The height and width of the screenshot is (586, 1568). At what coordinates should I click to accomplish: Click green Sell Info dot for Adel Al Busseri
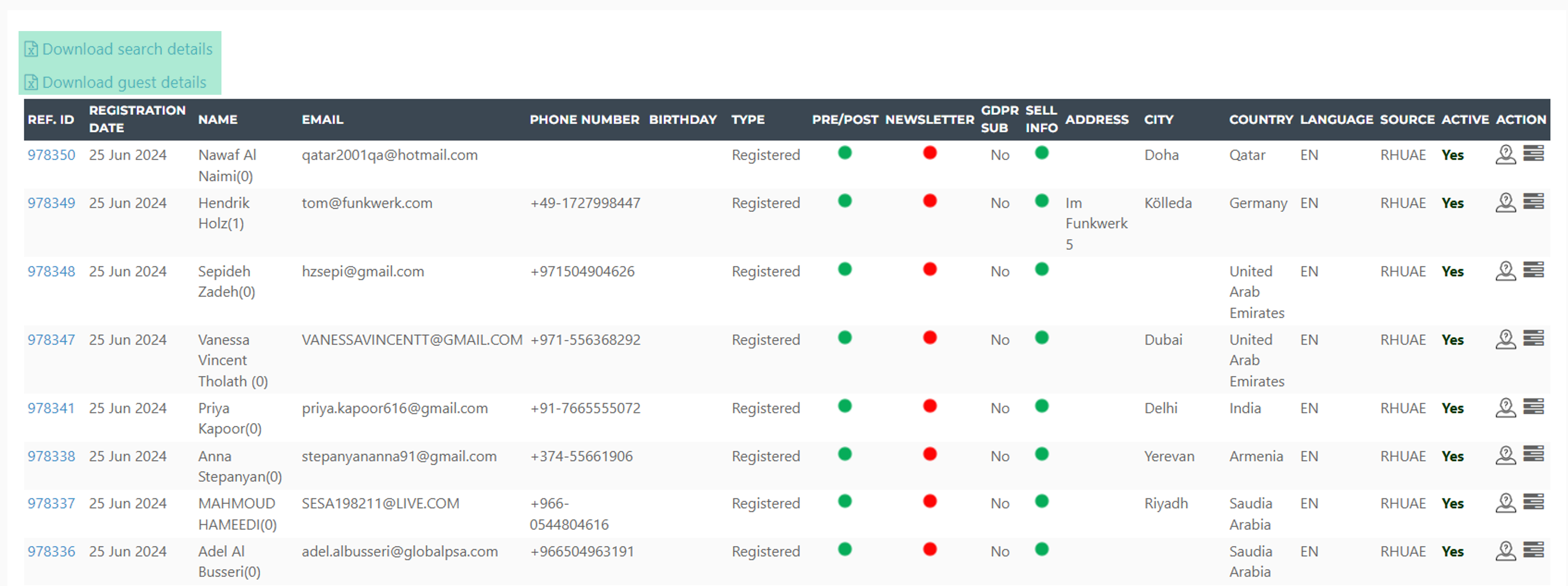pyautogui.click(x=1042, y=549)
